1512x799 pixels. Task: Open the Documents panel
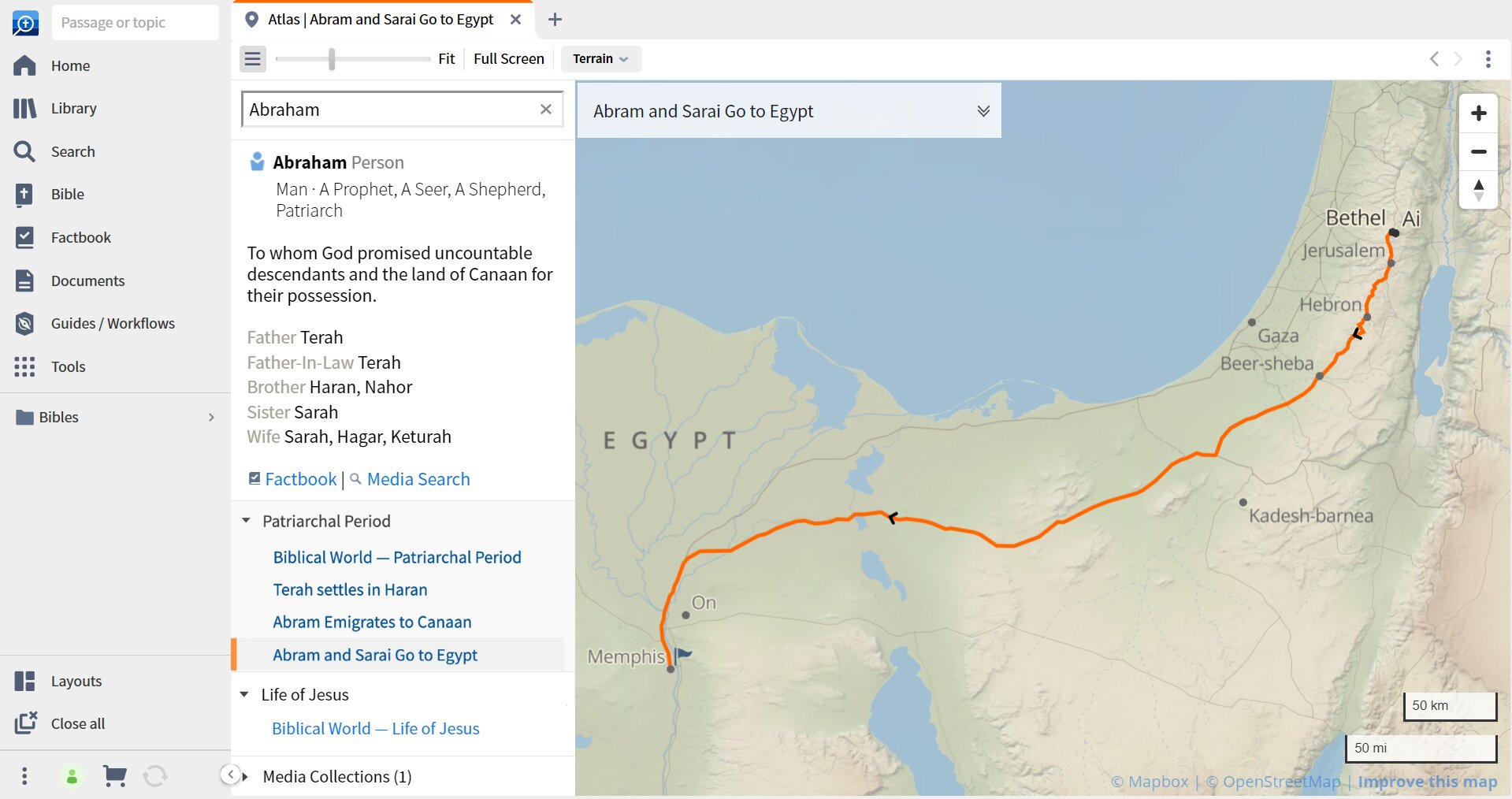[87, 281]
